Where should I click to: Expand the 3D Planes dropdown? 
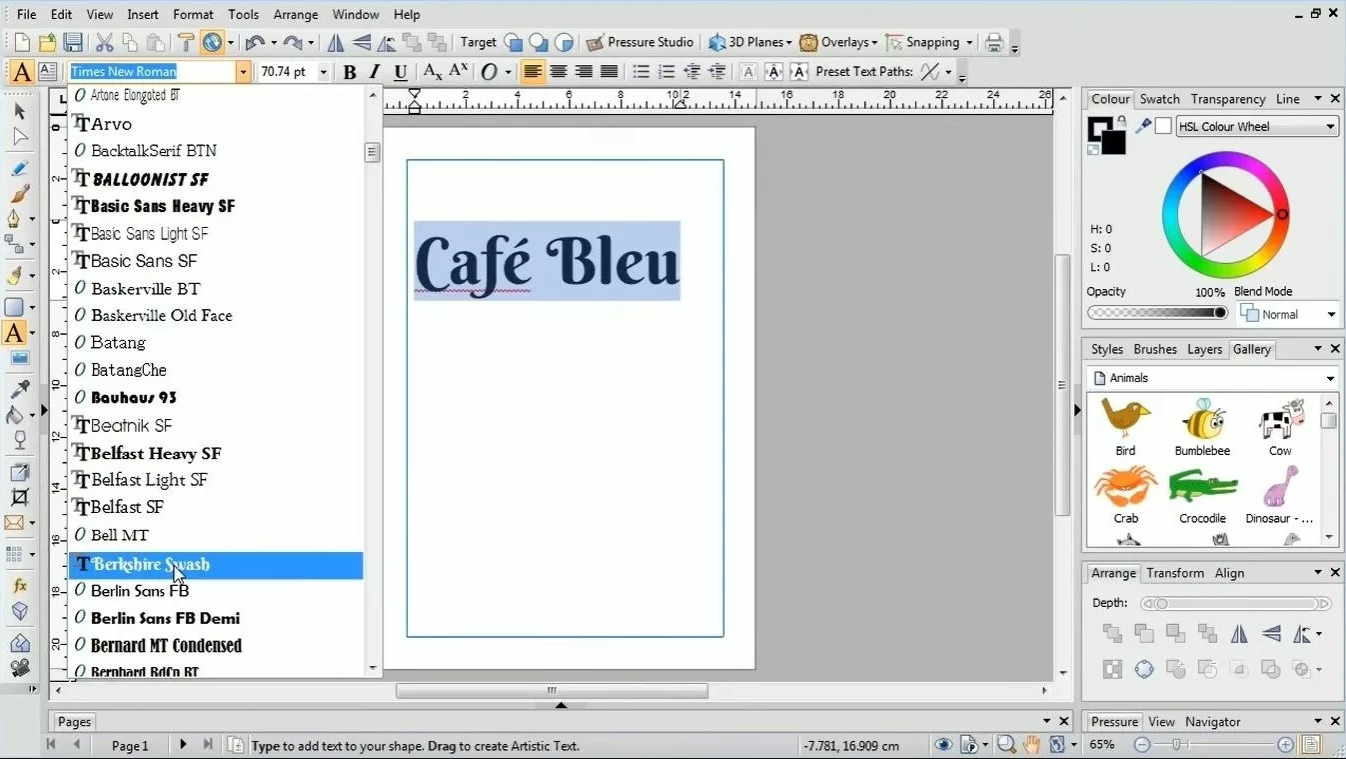pyautogui.click(x=788, y=43)
